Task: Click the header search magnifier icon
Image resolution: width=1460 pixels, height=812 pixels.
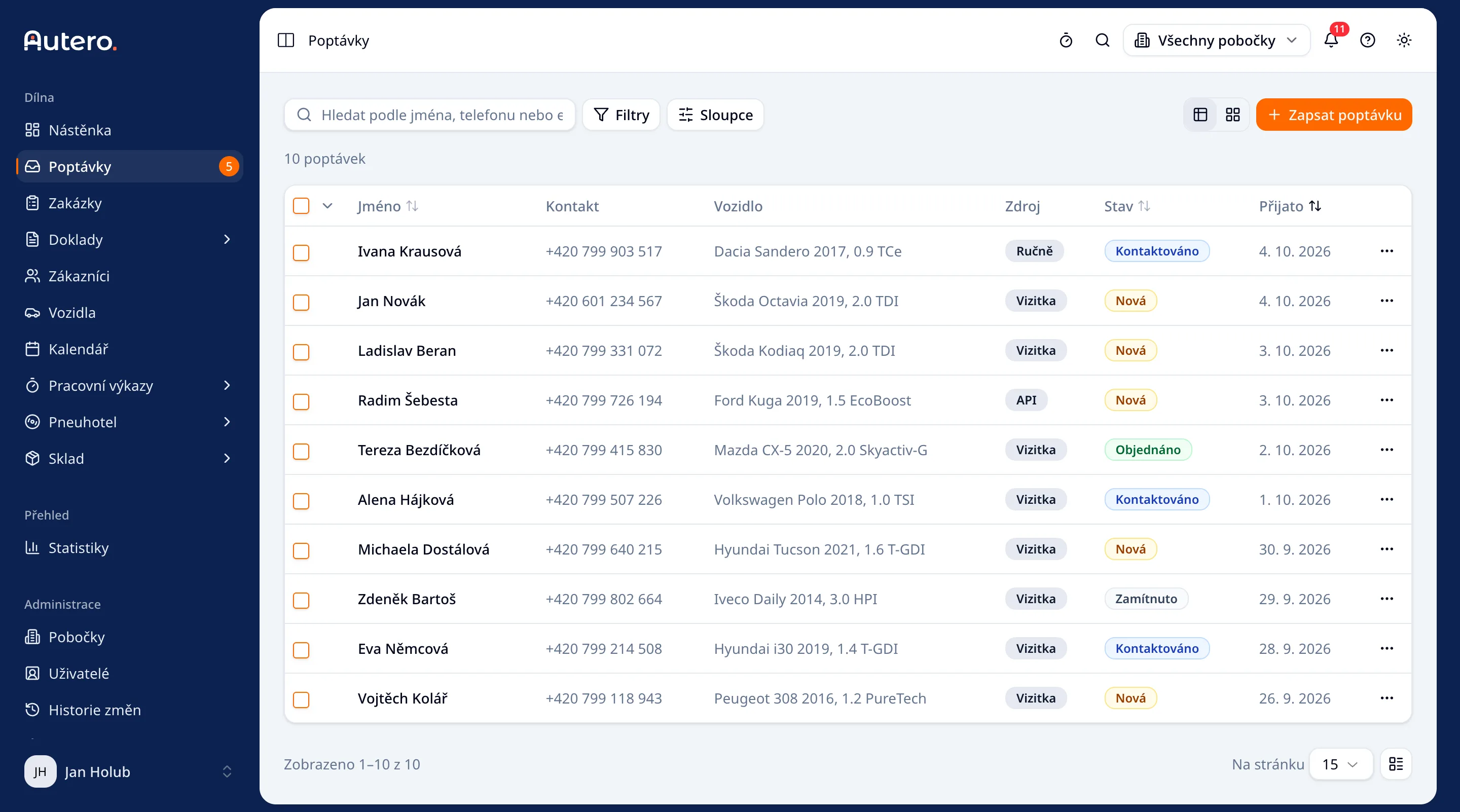Action: click(1102, 40)
